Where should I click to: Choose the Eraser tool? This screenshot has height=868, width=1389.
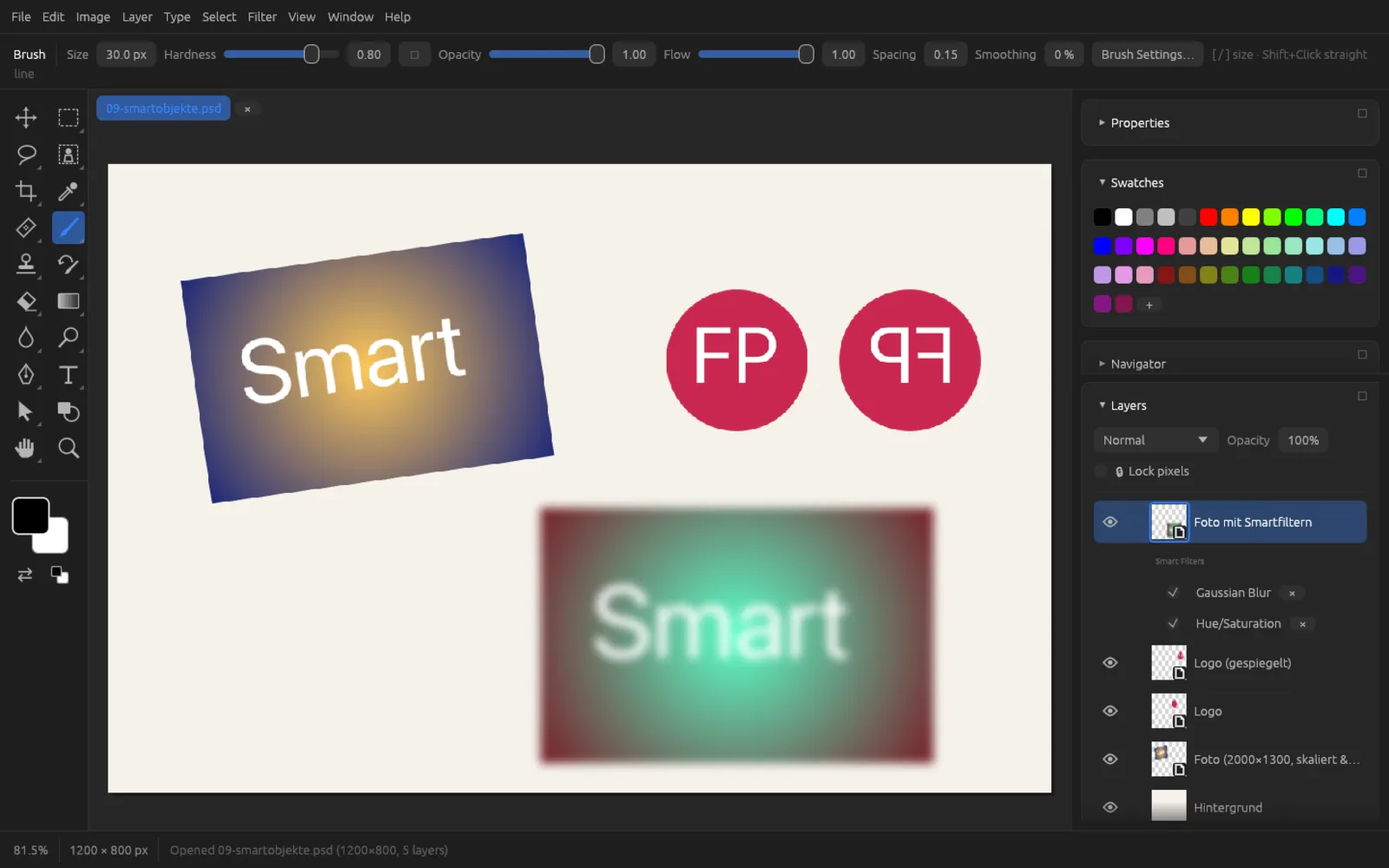tap(26, 301)
